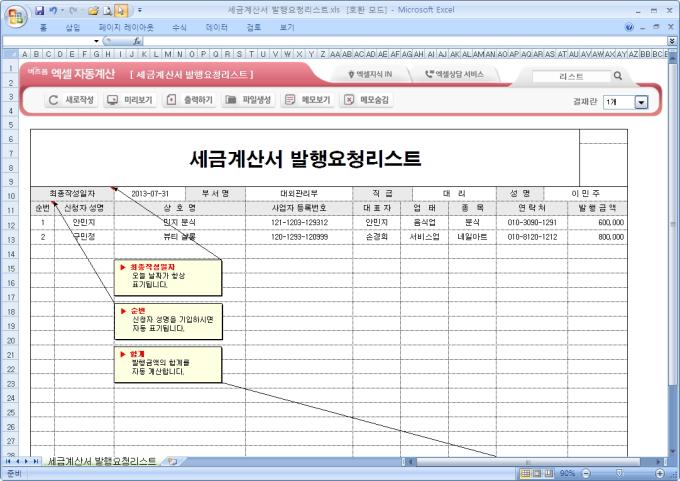Select the phone cell 010-3090-1291
This screenshot has width=680, height=481.
click(x=532, y=223)
